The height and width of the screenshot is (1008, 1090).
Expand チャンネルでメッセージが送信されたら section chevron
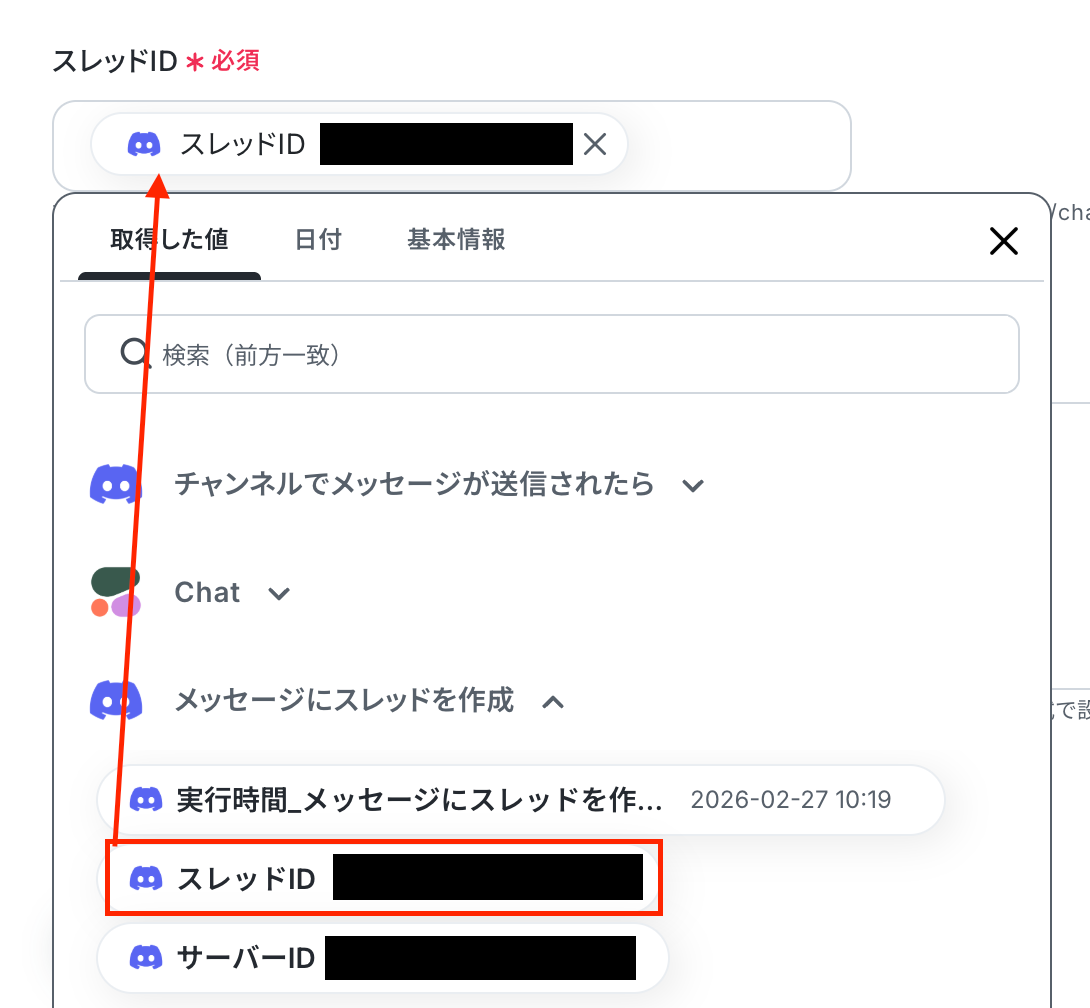tap(693, 485)
